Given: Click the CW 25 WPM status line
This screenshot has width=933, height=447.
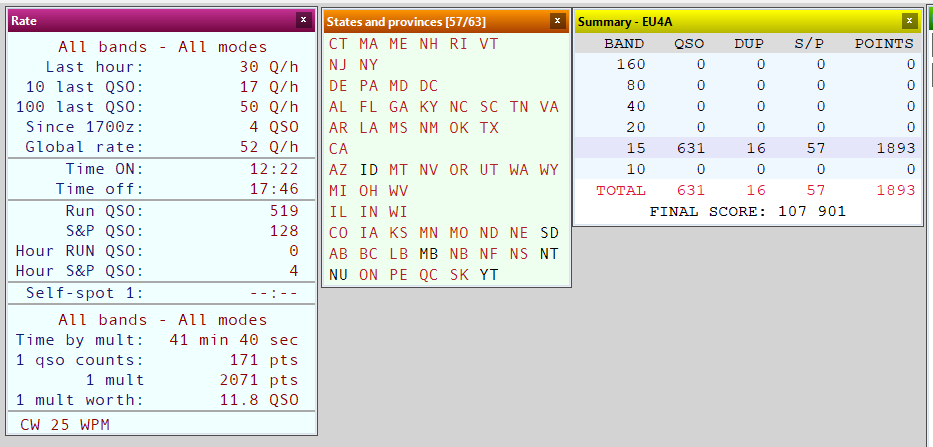Looking at the screenshot, I should [x=65, y=424].
